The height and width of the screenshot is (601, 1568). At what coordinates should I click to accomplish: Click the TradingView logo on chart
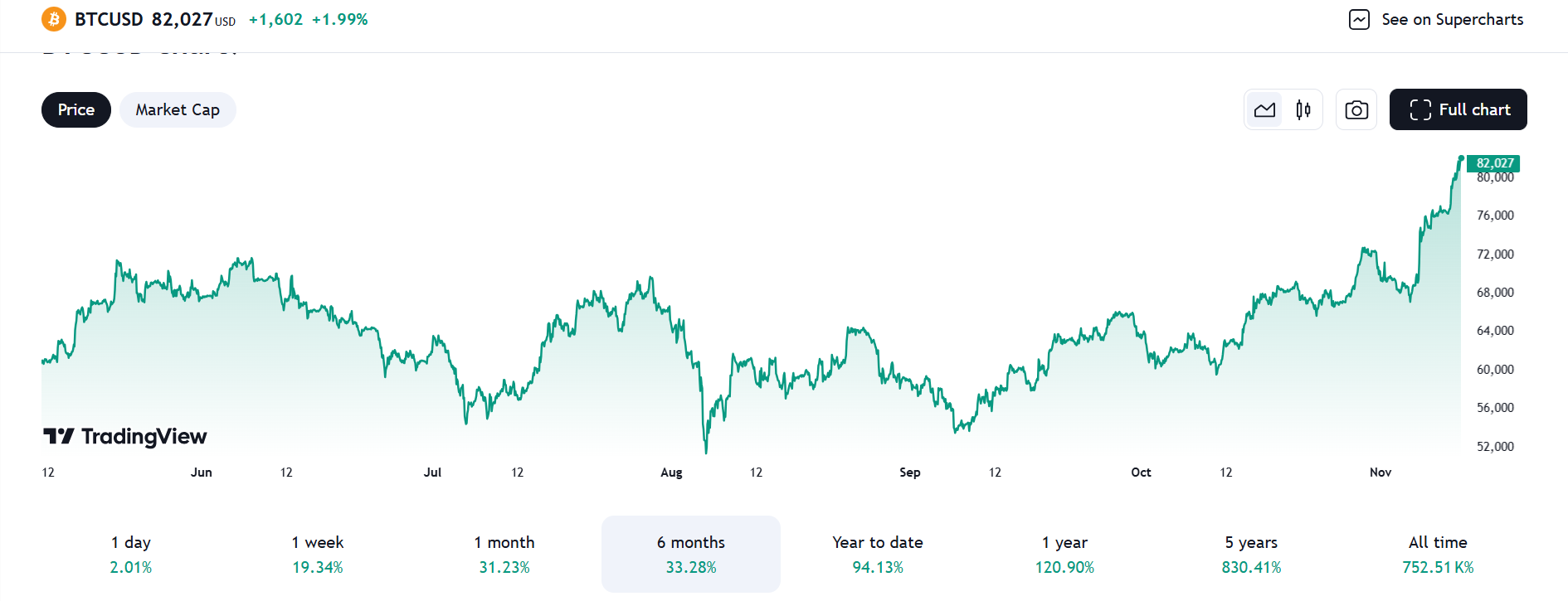(x=125, y=436)
